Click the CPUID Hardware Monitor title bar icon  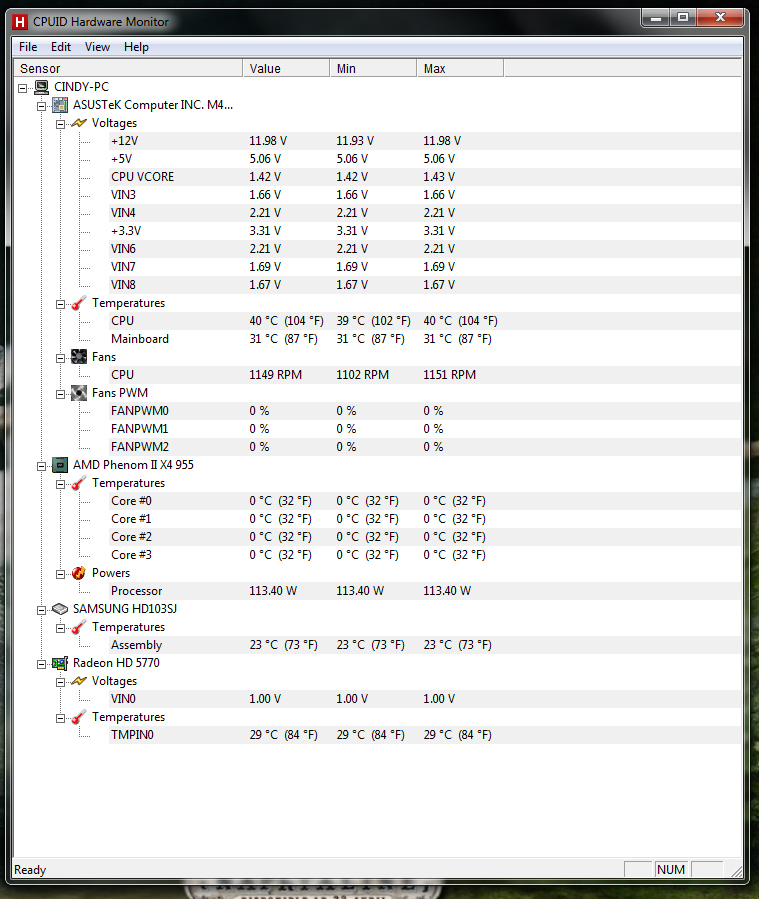tap(19, 21)
